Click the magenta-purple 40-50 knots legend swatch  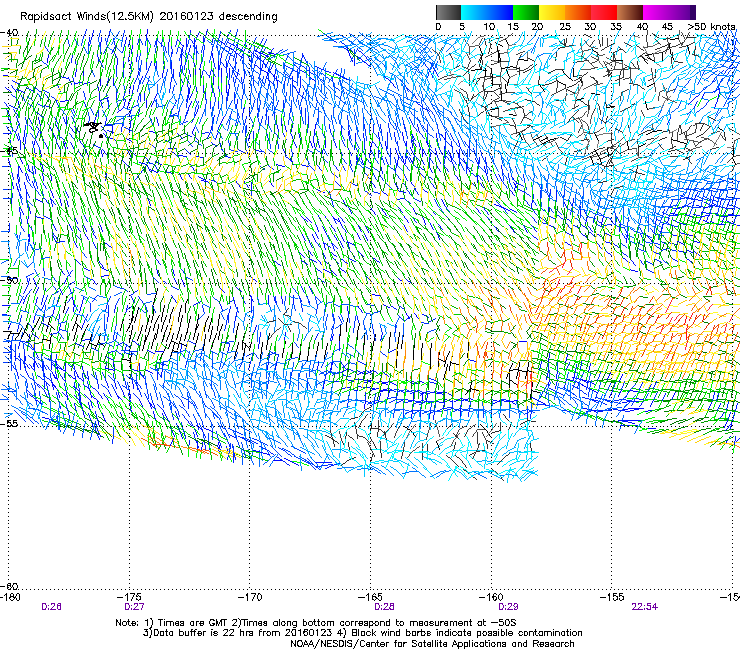[669, 12]
